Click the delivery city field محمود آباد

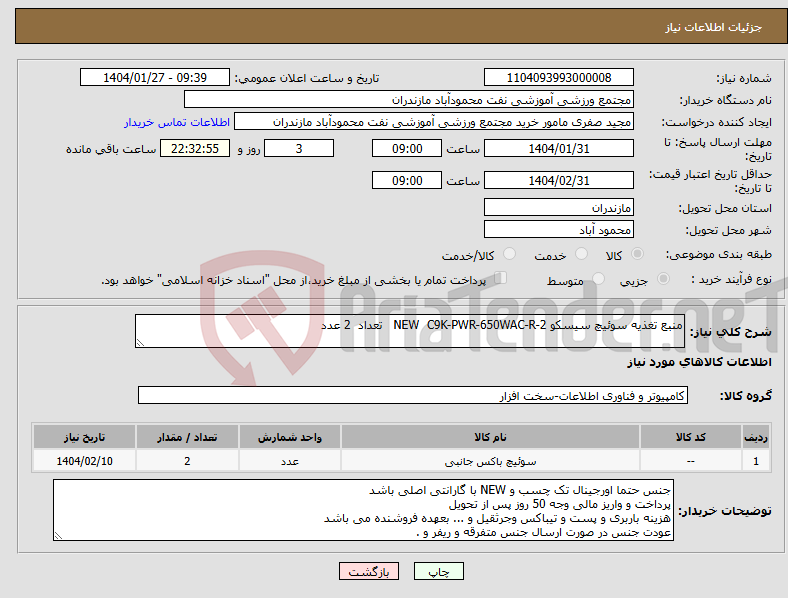point(558,230)
